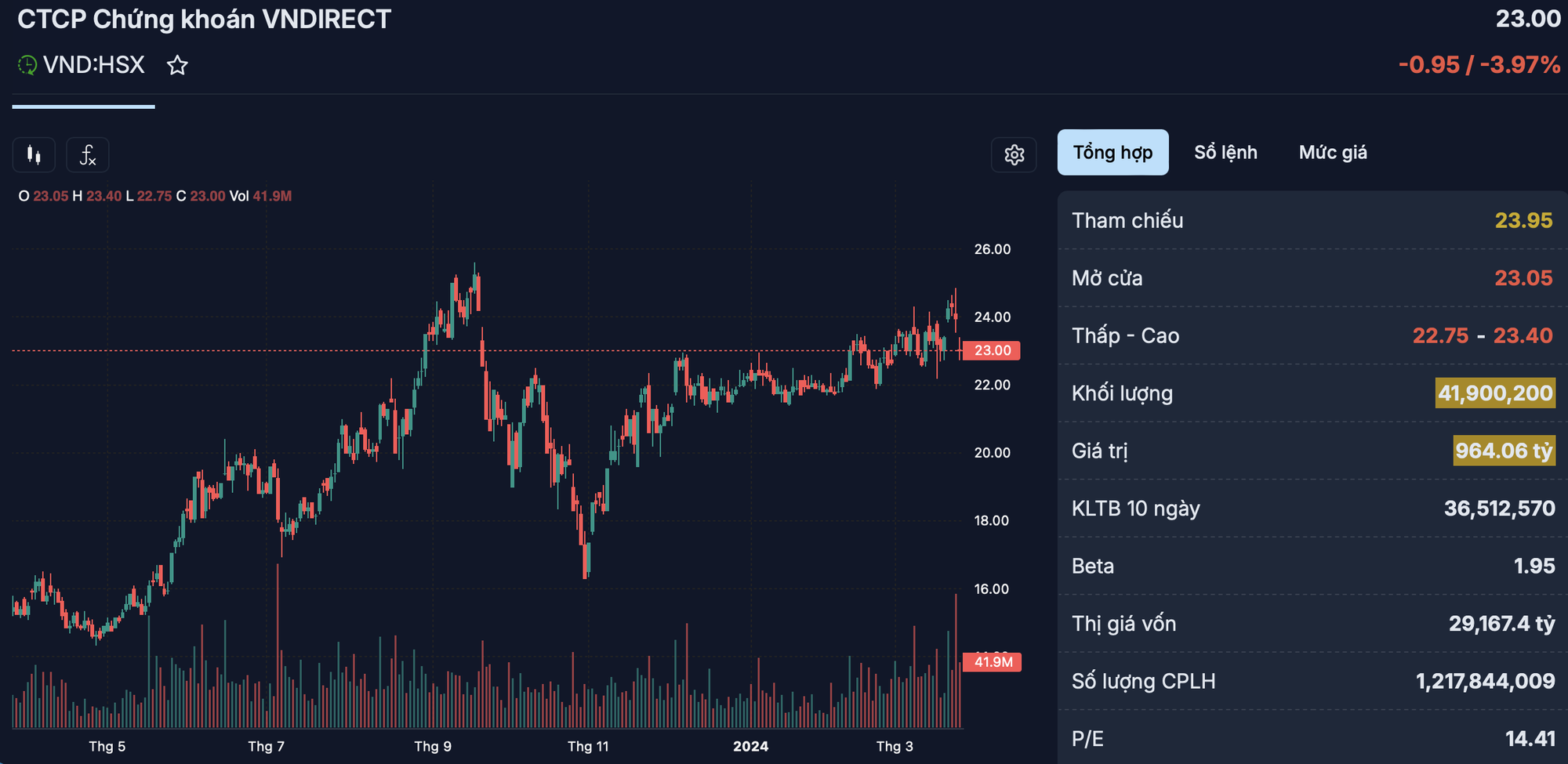
Task: Click the Thg 11 time axis marker
Action: click(588, 746)
